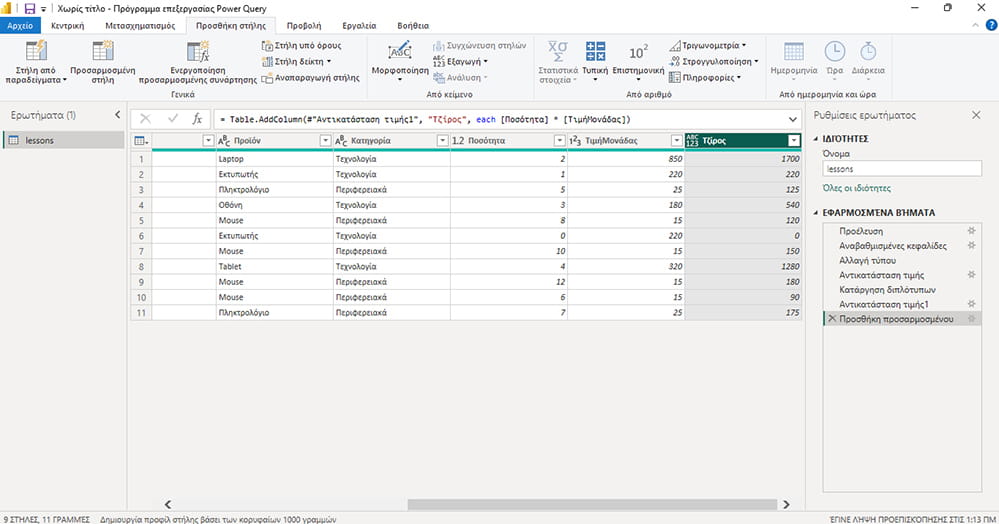Collapse ΙΔΙΟΤΗΤΕΣ section
The width and height of the screenshot is (999, 524).
[816, 138]
